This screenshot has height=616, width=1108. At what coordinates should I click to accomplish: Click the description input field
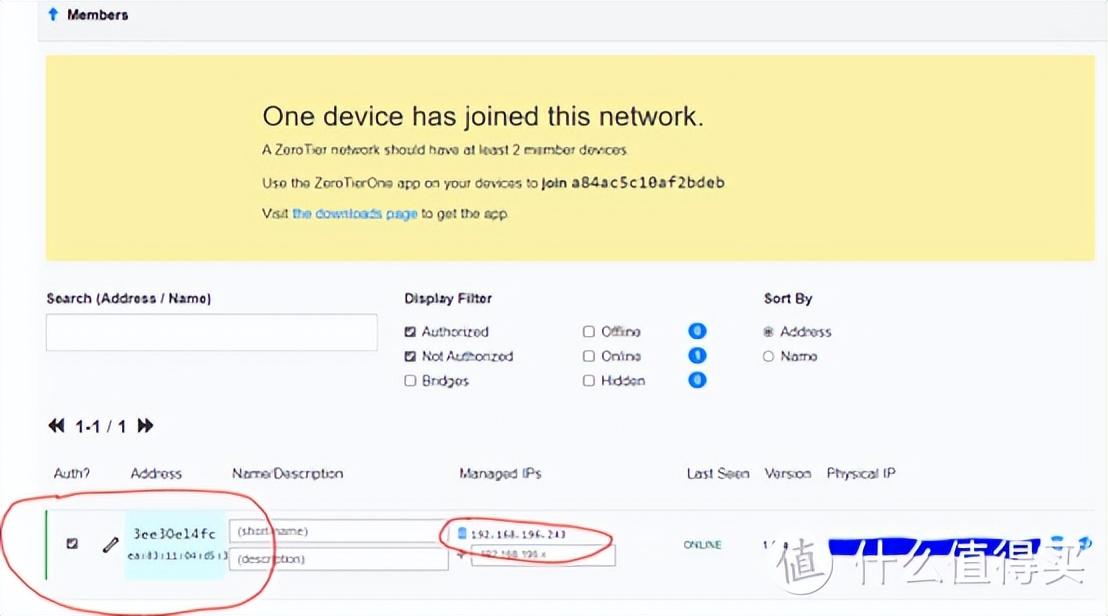(338, 559)
